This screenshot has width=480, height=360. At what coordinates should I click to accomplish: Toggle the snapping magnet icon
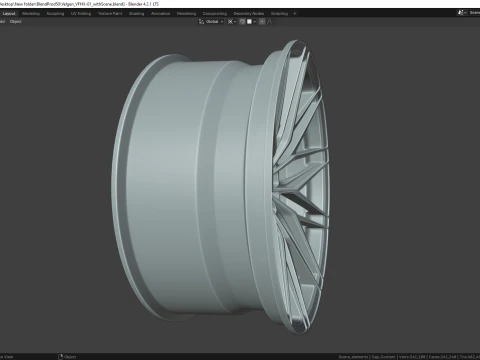[x=242, y=22]
